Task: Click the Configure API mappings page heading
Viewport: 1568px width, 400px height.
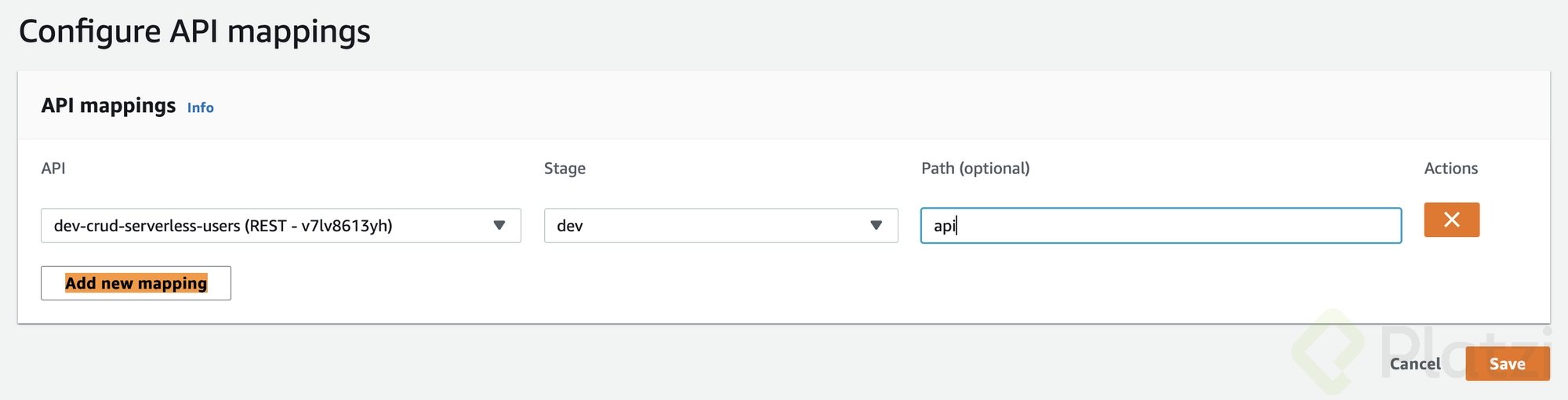Action: (x=194, y=31)
